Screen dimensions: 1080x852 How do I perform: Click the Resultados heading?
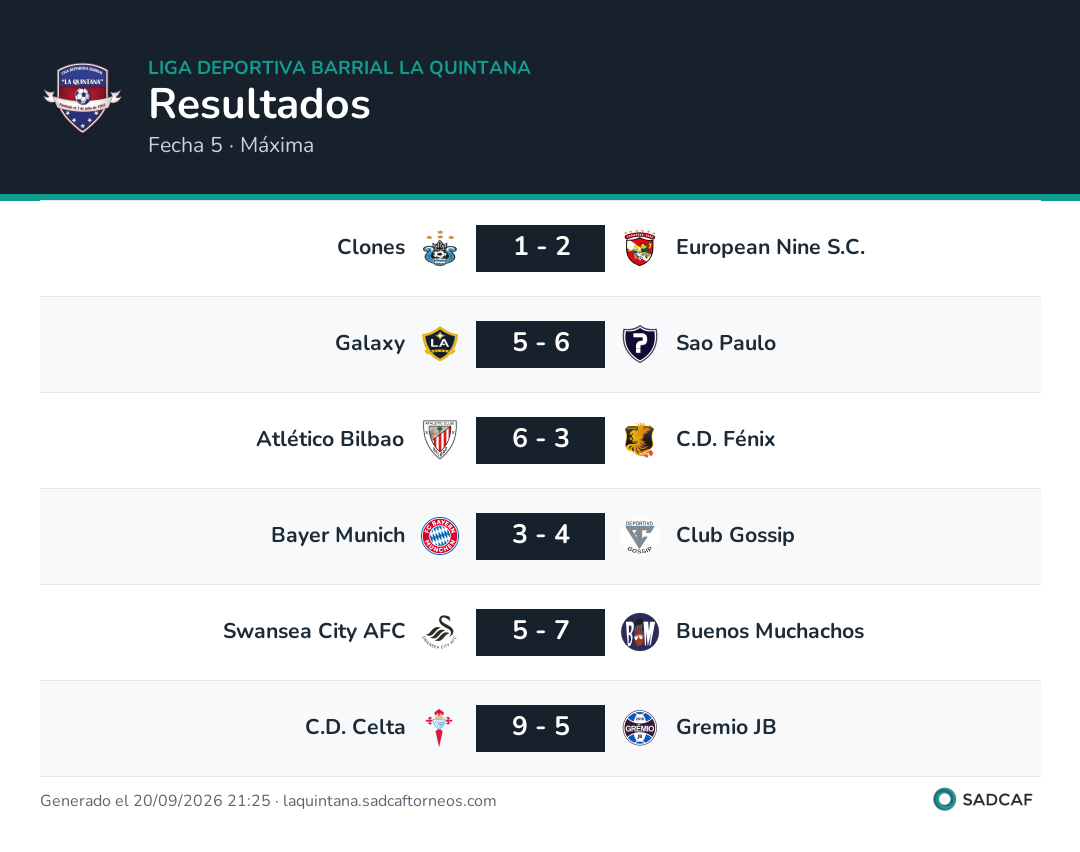click(x=260, y=104)
